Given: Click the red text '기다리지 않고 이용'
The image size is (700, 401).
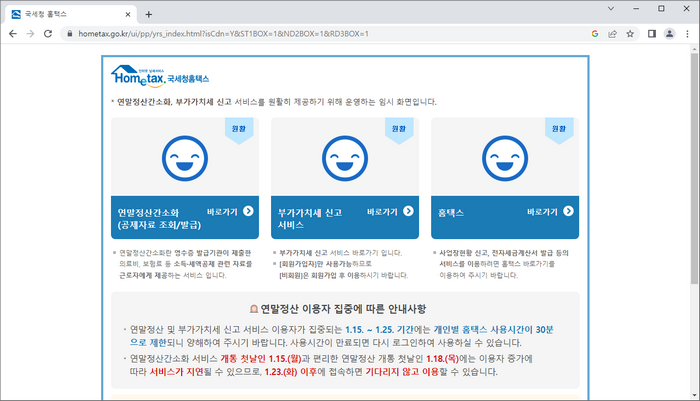Looking at the screenshot, I should 402,372.
